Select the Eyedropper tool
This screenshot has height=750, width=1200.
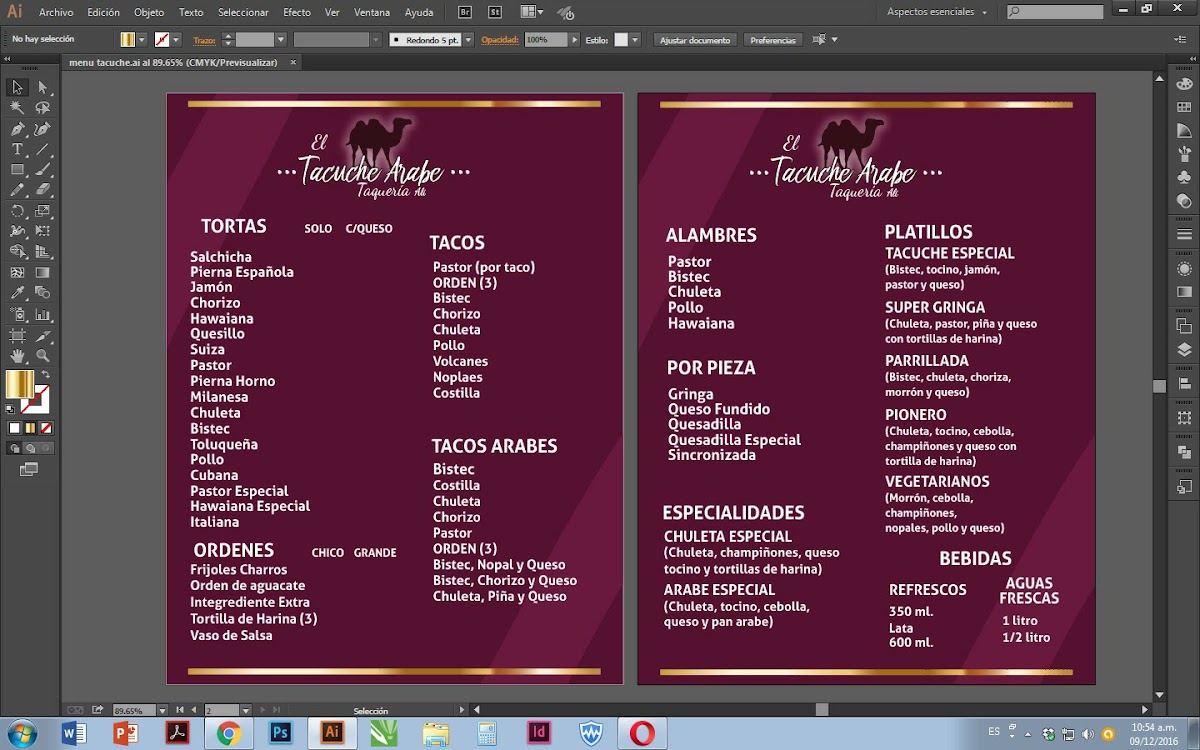[x=17, y=293]
